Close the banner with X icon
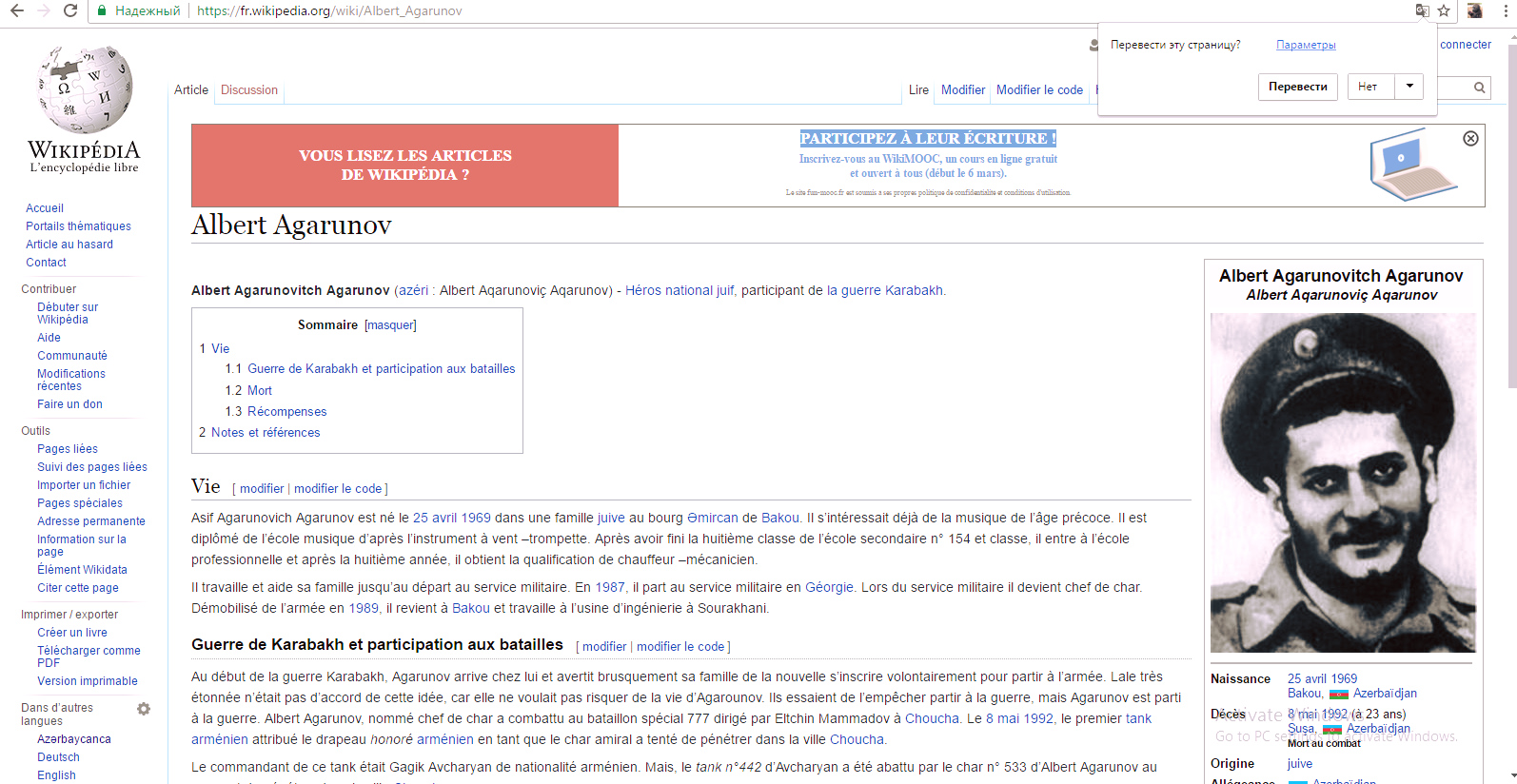 coord(1470,139)
